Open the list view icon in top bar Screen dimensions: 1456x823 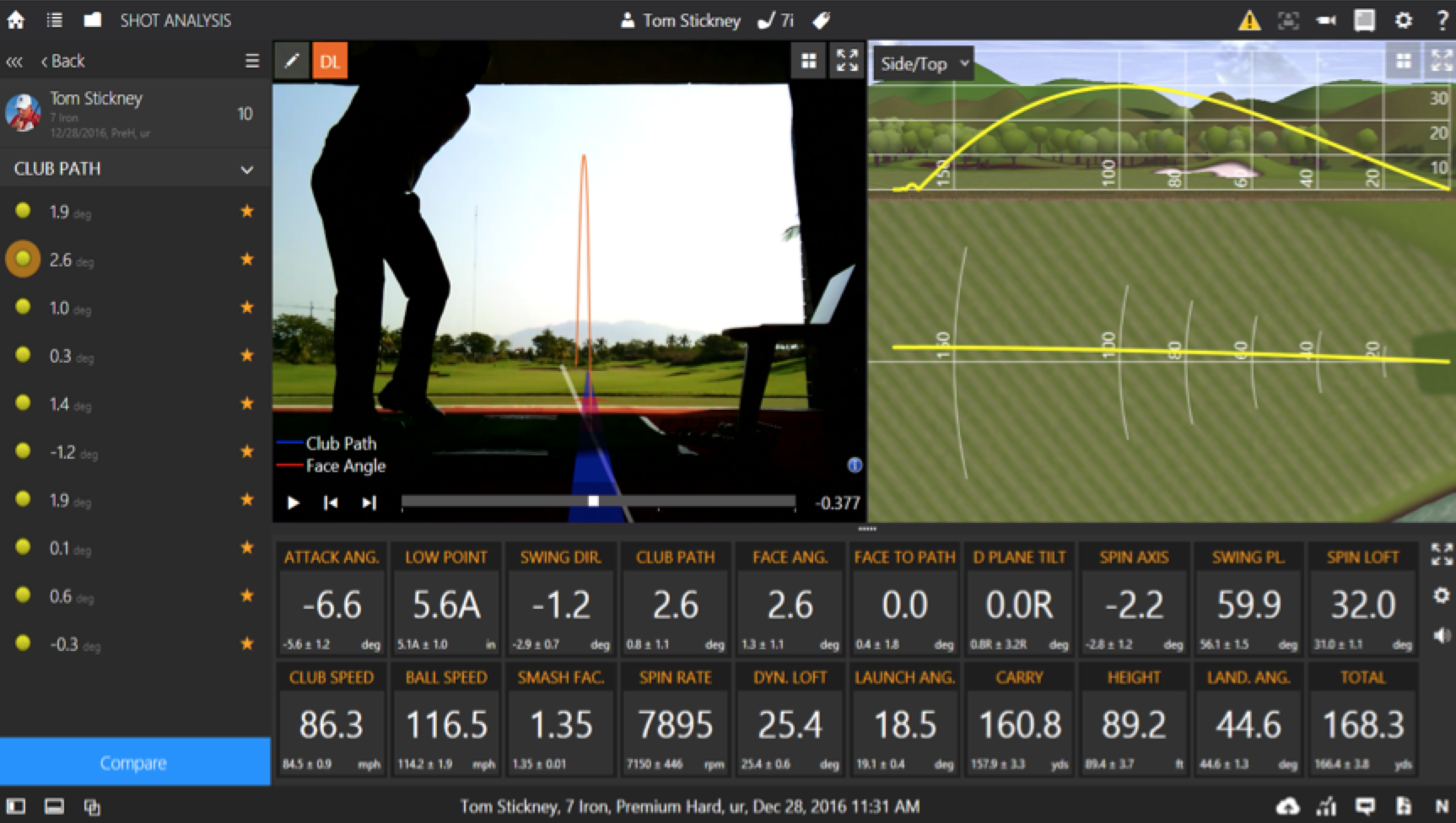tap(55, 20)
